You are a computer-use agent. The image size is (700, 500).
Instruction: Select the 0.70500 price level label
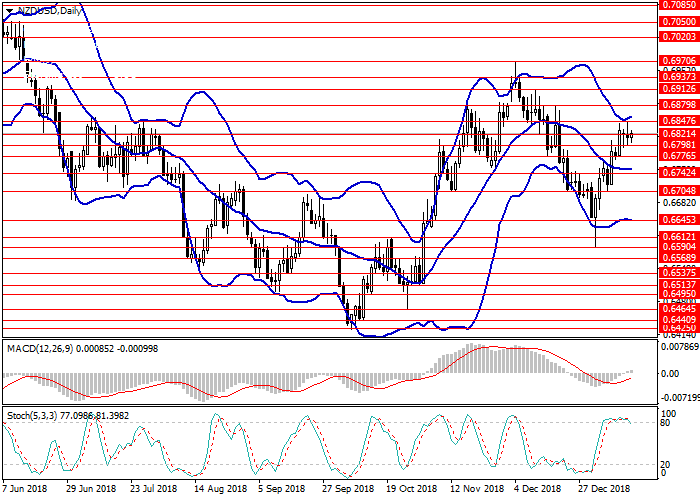pyautogui.click(x=679, y=21)
